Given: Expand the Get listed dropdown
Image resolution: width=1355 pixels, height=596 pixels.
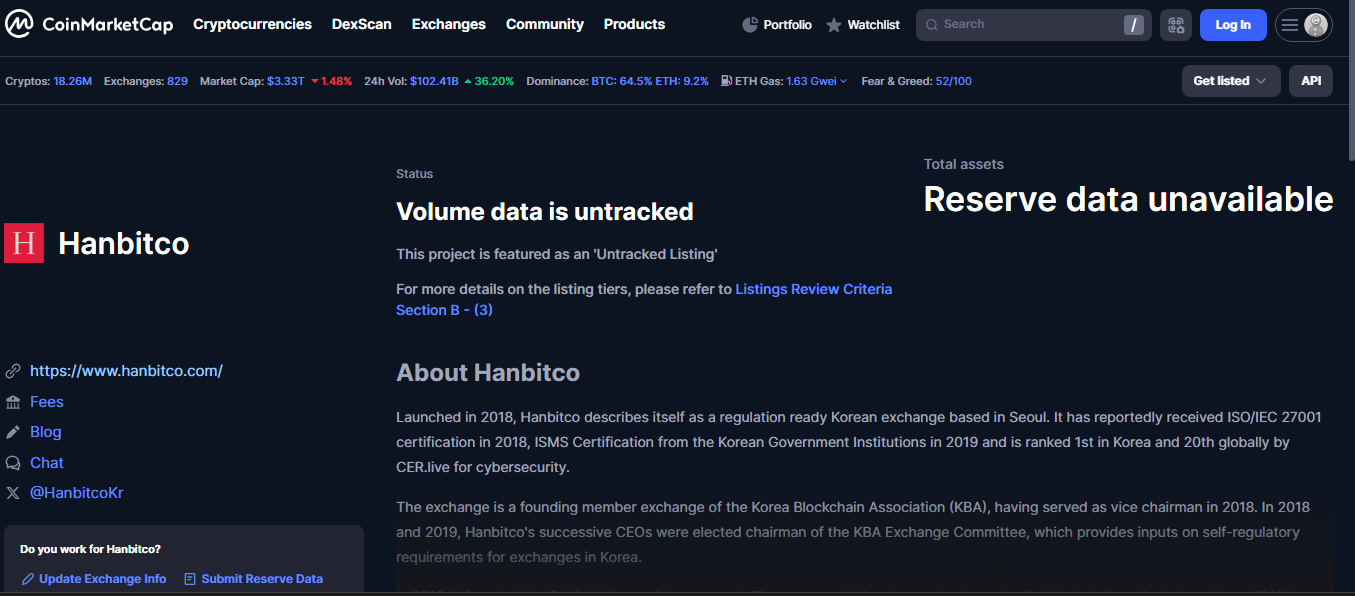Looking at the screenshot, I should (1231, 81).
